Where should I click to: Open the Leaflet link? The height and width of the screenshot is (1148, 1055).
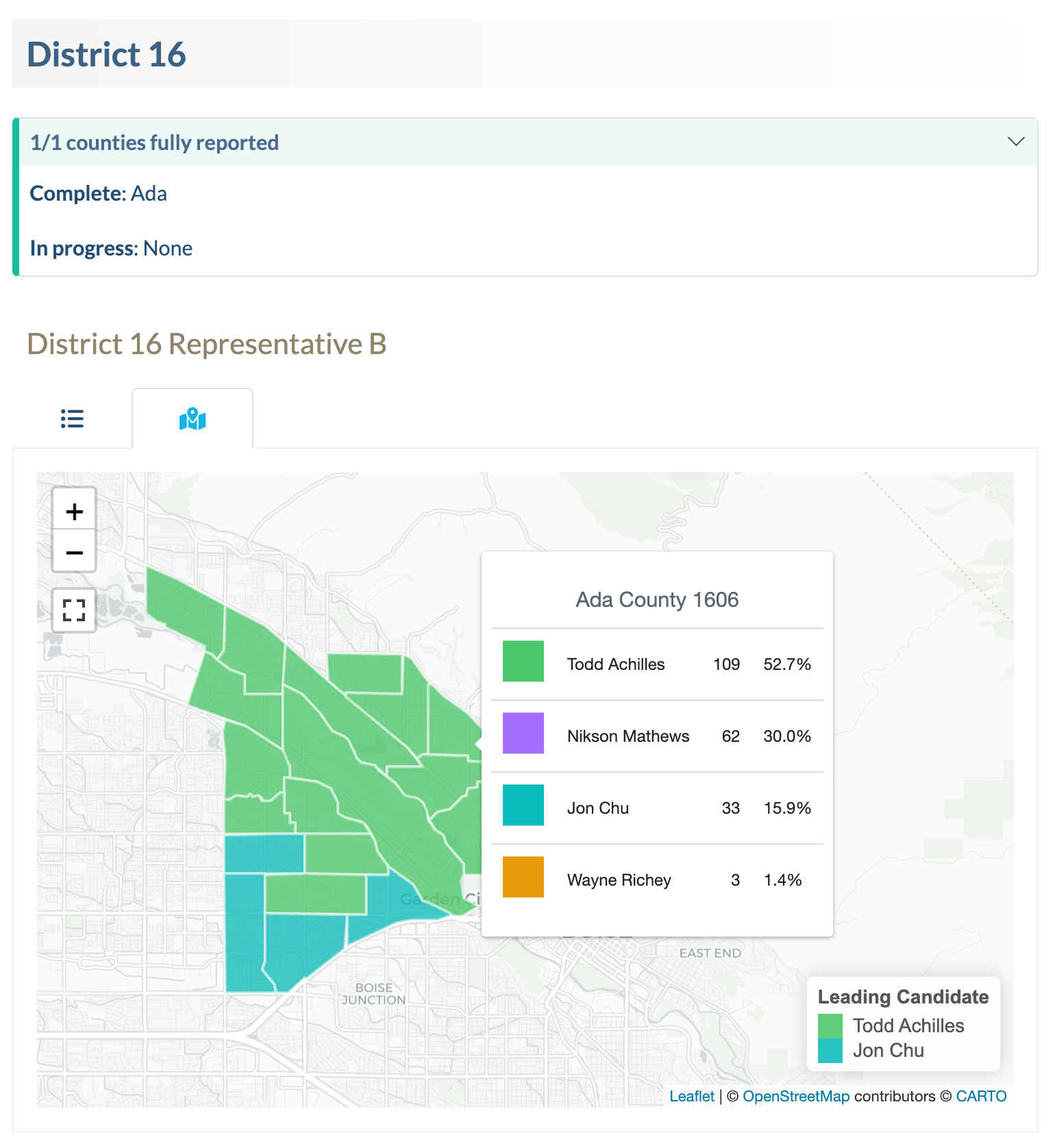point(691,1096)
